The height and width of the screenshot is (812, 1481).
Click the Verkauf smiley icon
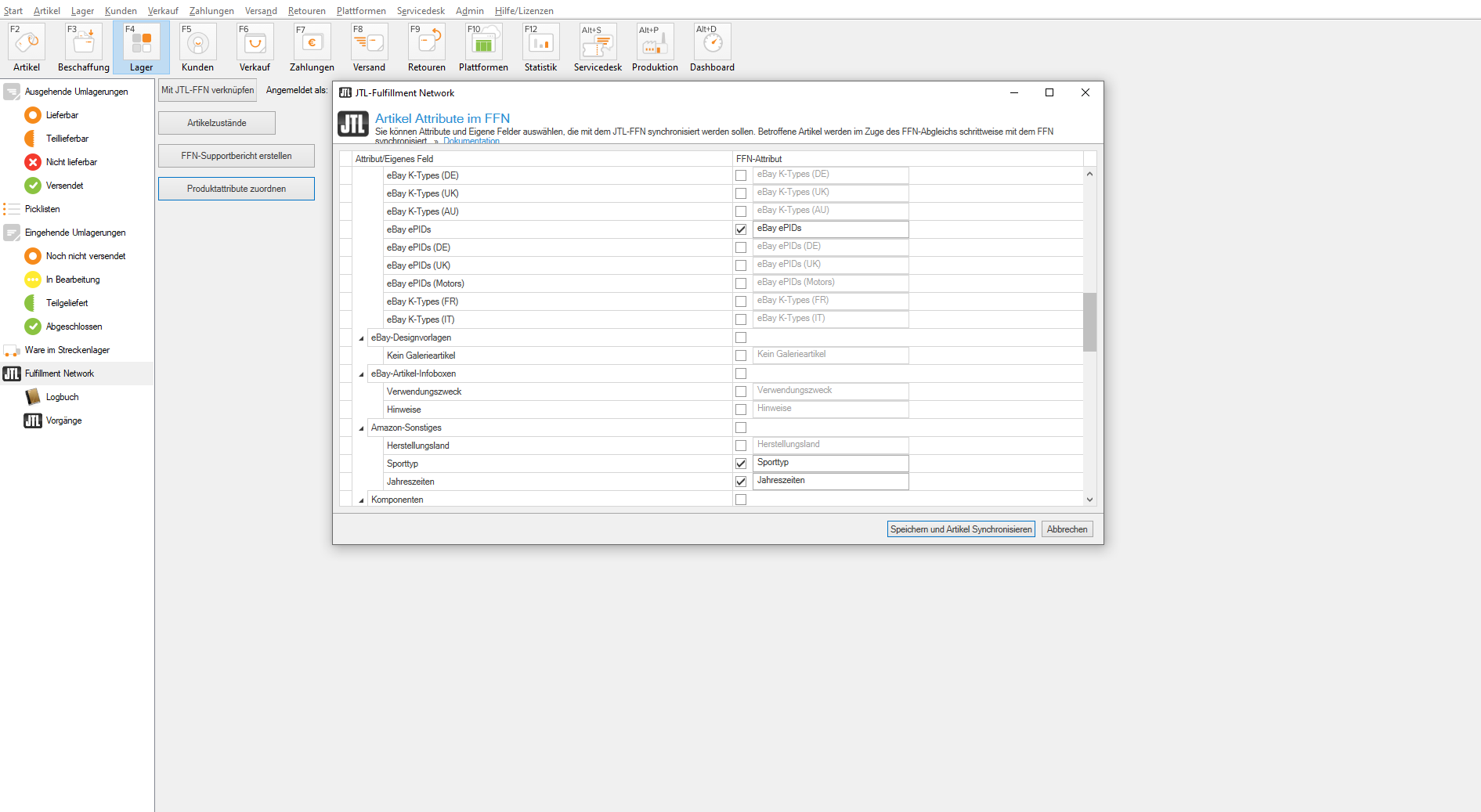click(254, 41)
